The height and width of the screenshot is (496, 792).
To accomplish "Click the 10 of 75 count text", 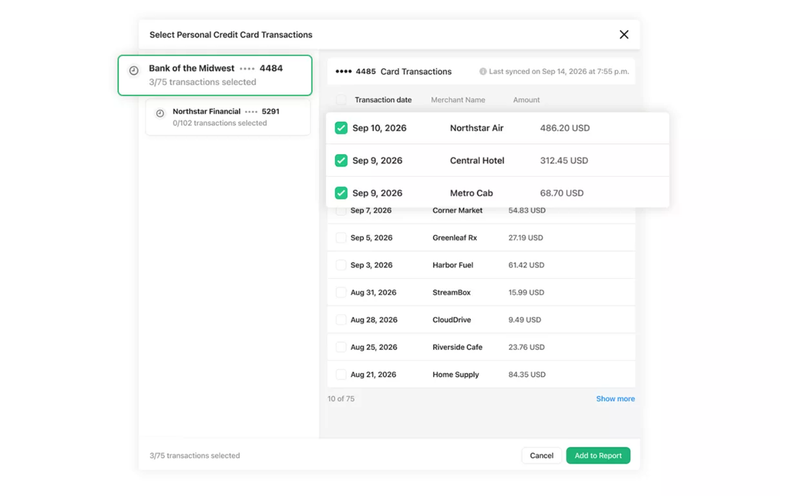I will (341, 399).
